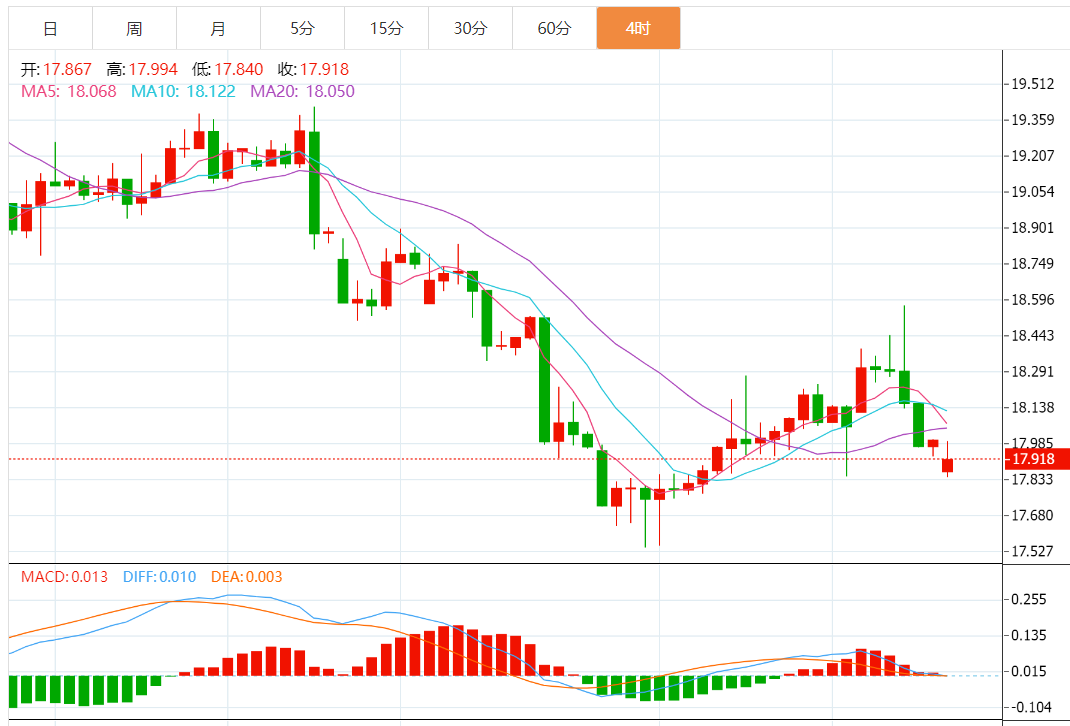Click the MA20: 18.050 indicator label
The image size is (1070, 726).
302,91
